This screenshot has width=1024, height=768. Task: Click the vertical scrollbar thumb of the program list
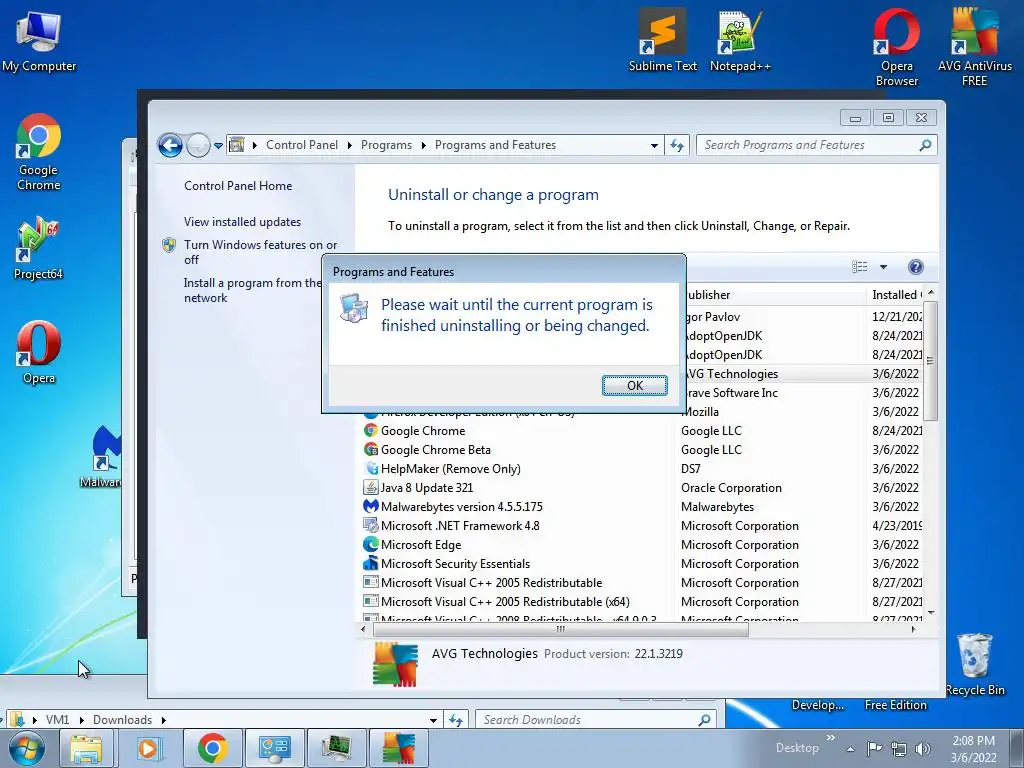[931, 360]
